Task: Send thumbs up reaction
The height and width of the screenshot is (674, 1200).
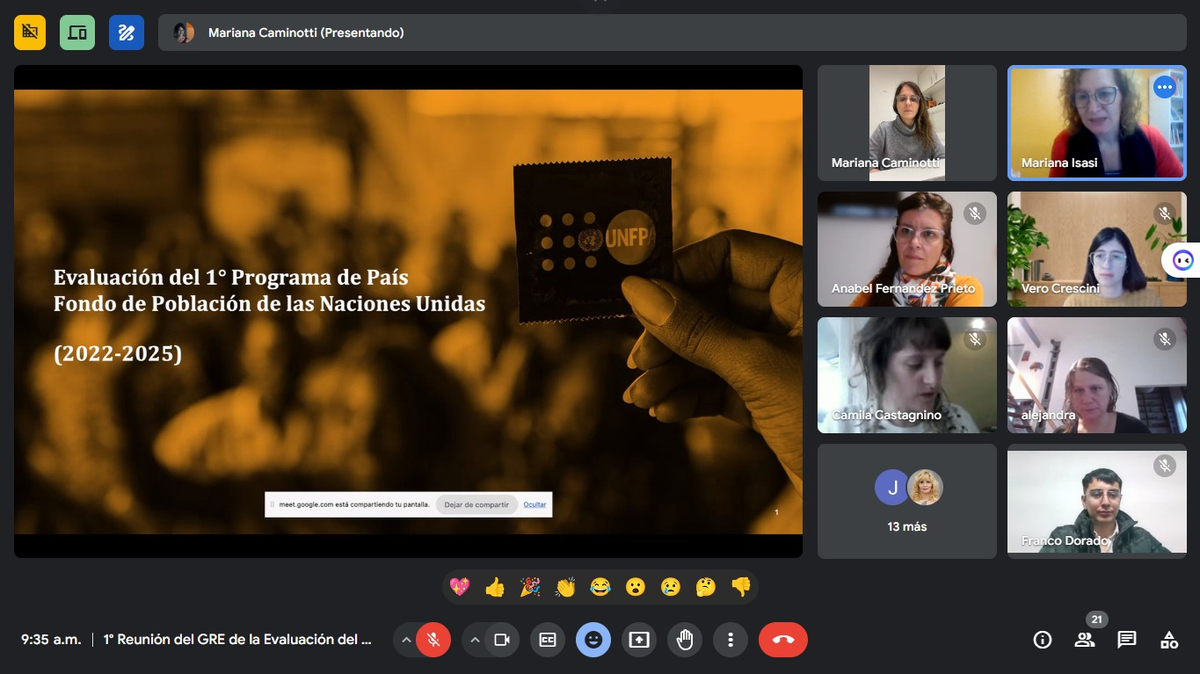Action: tap(495, 587)
